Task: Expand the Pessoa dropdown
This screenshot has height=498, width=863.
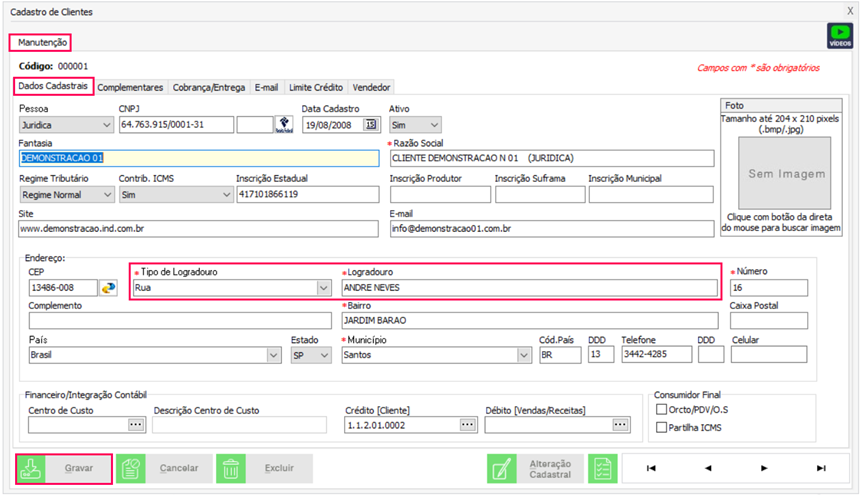Action: (107, 125)
